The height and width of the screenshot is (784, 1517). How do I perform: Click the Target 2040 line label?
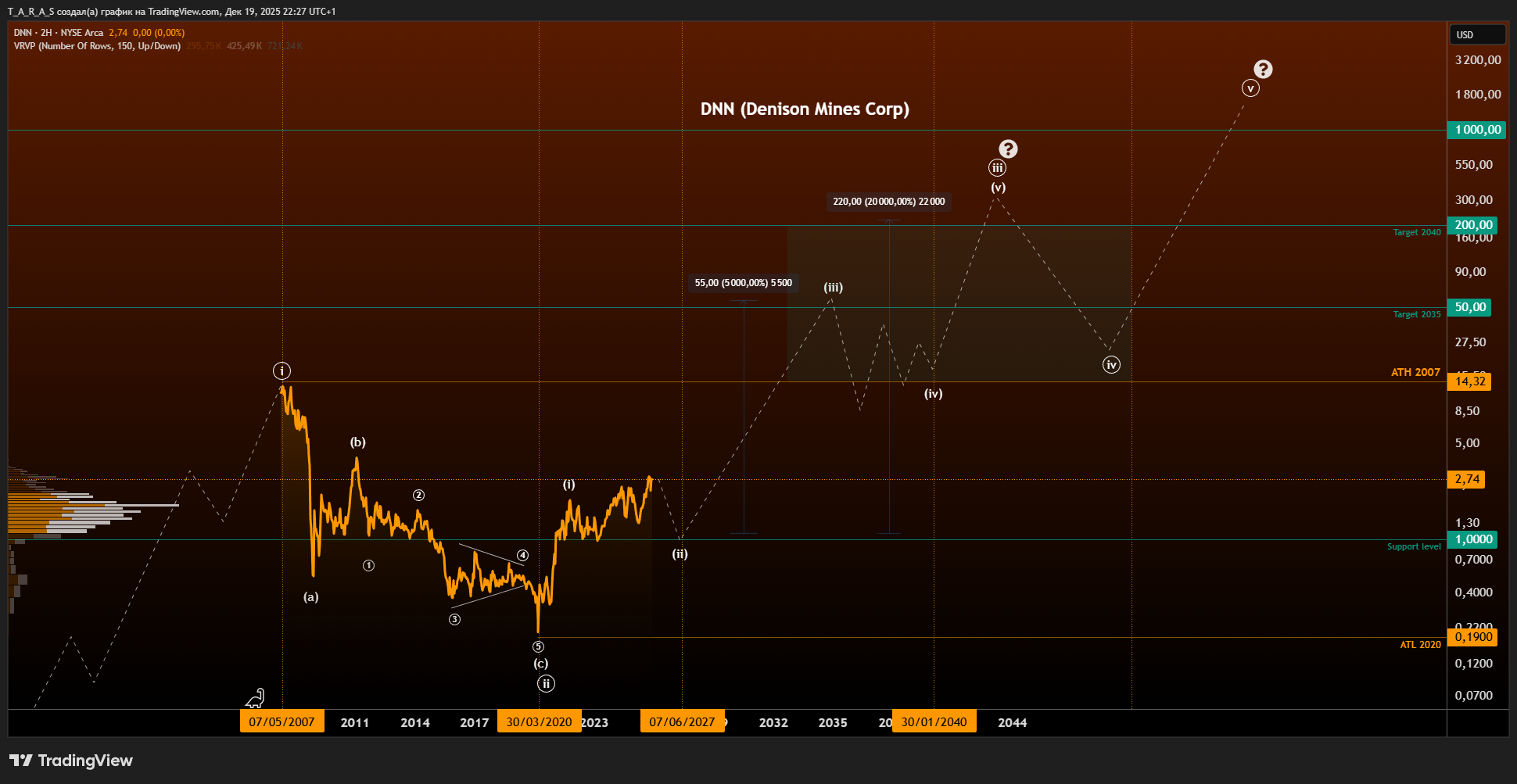click(1416, 233)
